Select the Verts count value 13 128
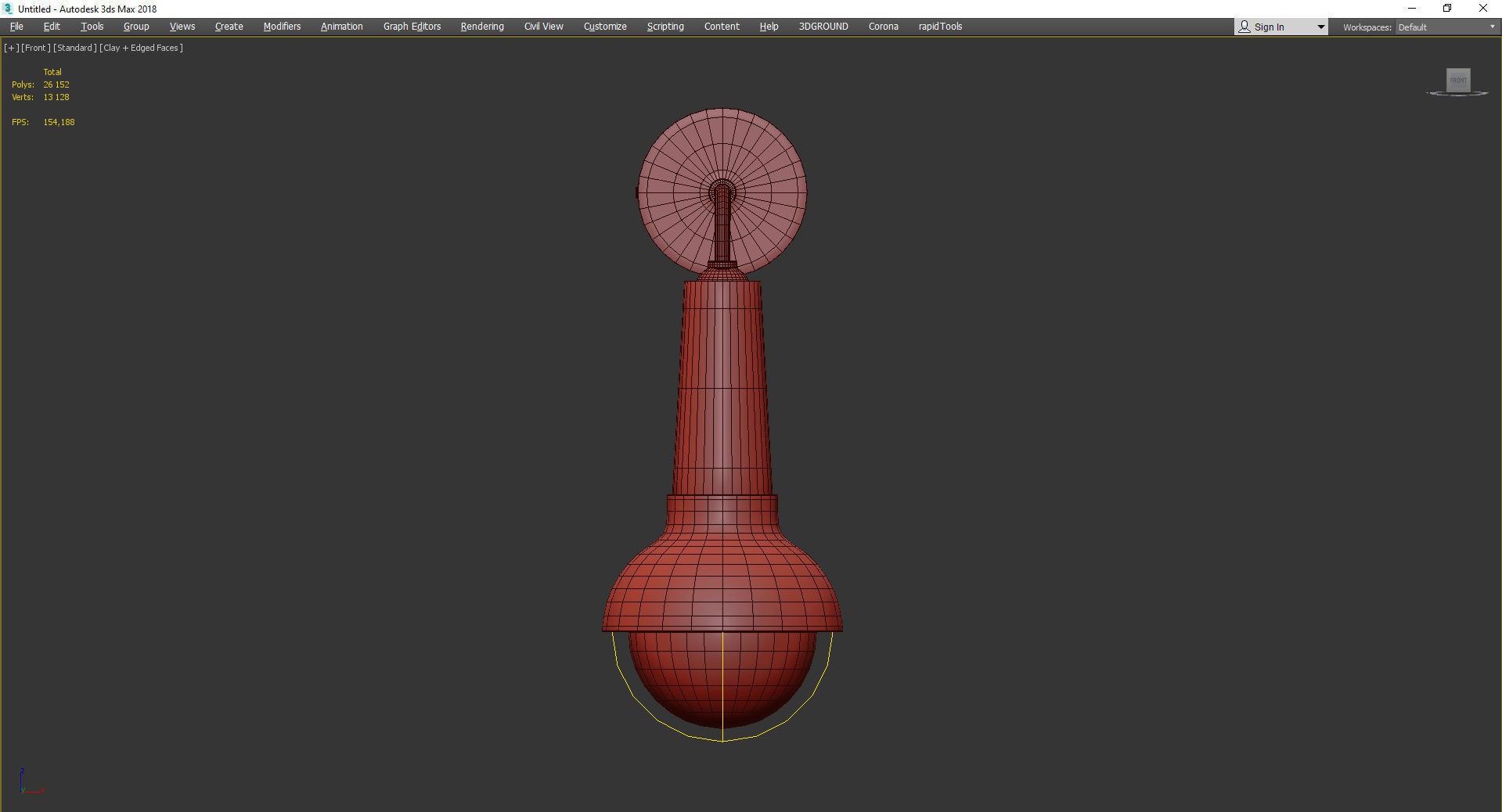 coord(56,97)
